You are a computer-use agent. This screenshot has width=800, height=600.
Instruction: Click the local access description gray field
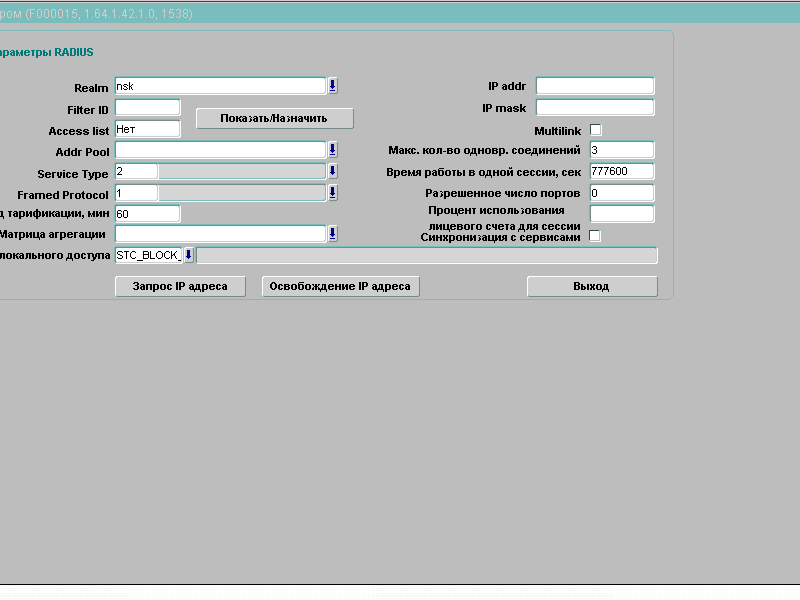click(x=427, y=255)
